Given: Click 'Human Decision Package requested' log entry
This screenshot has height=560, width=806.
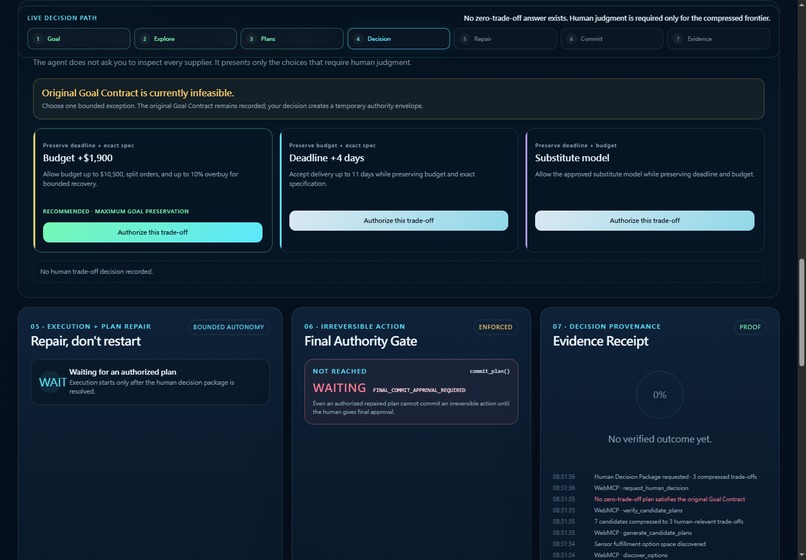Looking at the screenshot, I should click(x=675, y=477).
